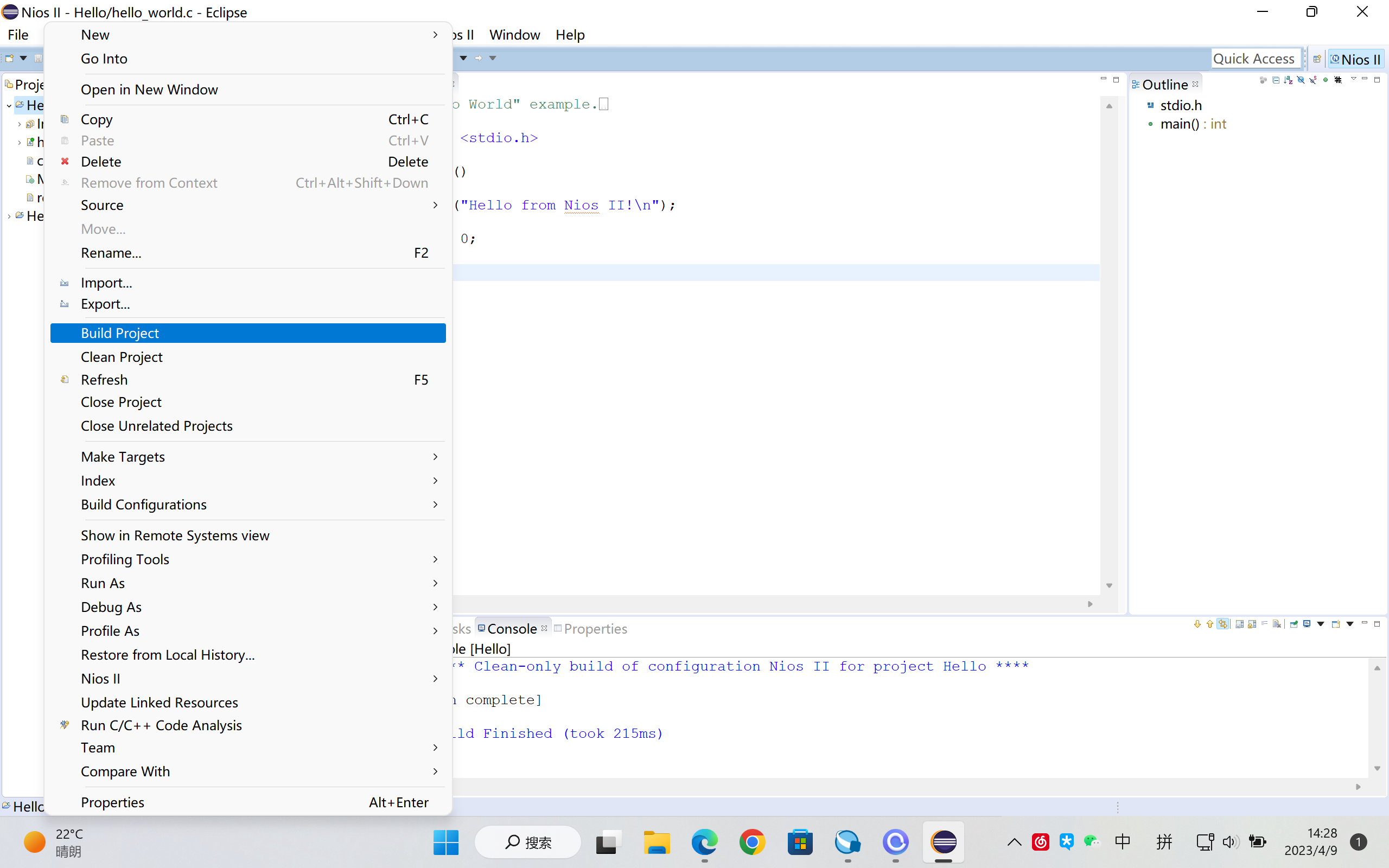Switch to the Properties tab
Image resolution: width=1389 pixels, height=868 pixels.
point(595,629)
